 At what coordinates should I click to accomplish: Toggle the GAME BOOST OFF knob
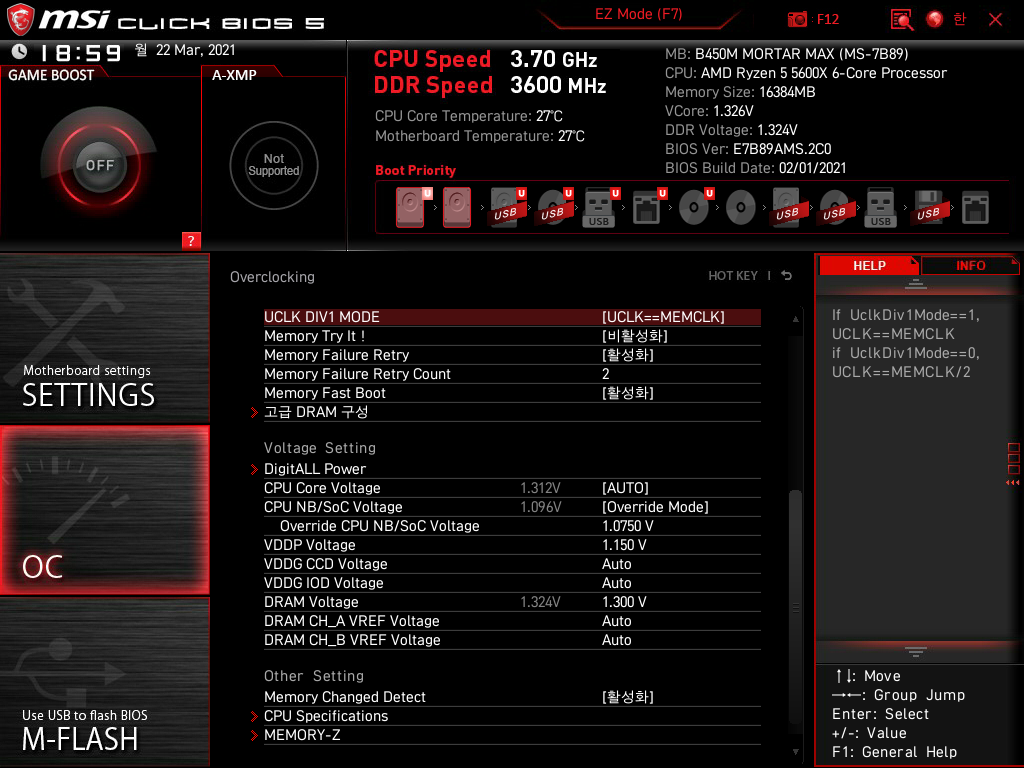[x=99, y=165]
